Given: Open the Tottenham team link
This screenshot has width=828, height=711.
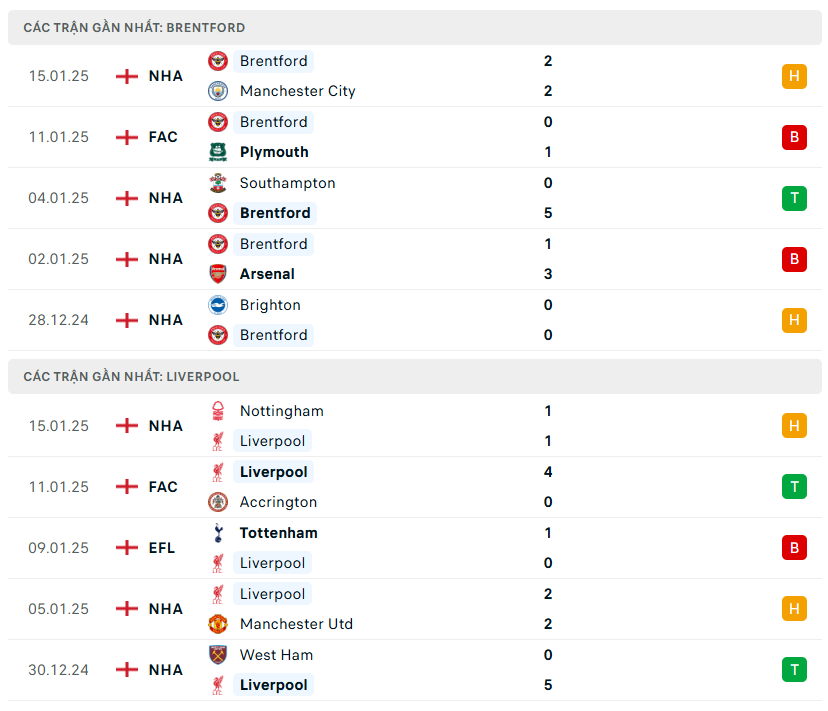Looking at the screenshot, I should [x=279, y=533].
